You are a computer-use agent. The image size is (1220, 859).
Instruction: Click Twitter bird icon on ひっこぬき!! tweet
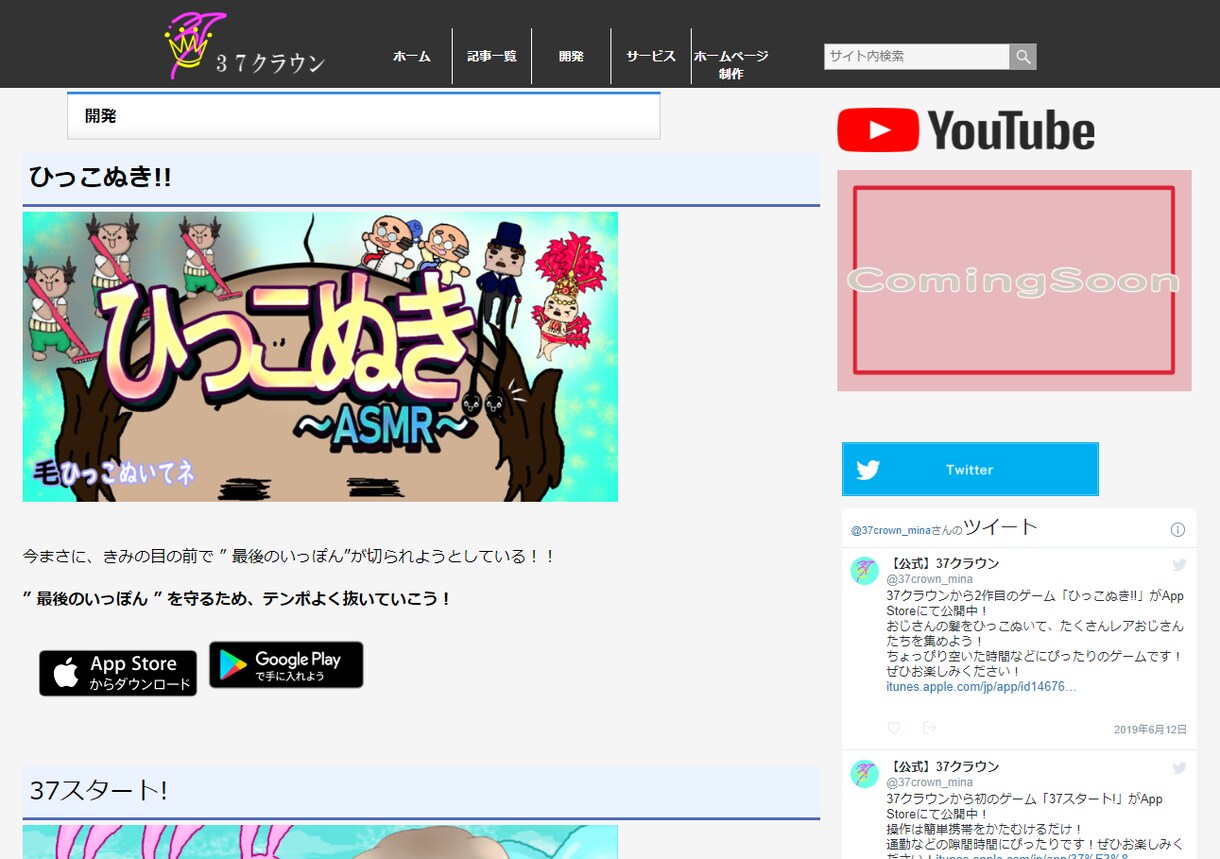coord(1179,565)
